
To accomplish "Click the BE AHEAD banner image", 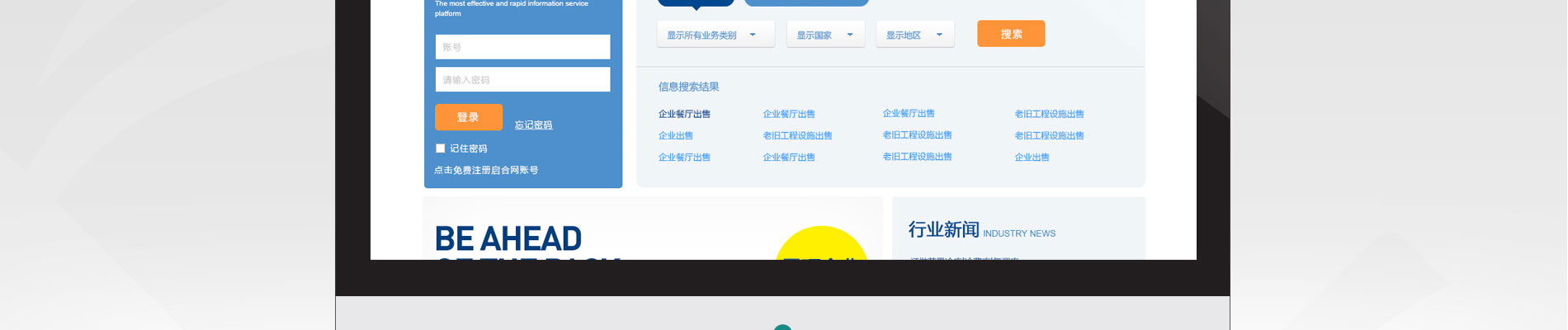I will tap(653, 229).
